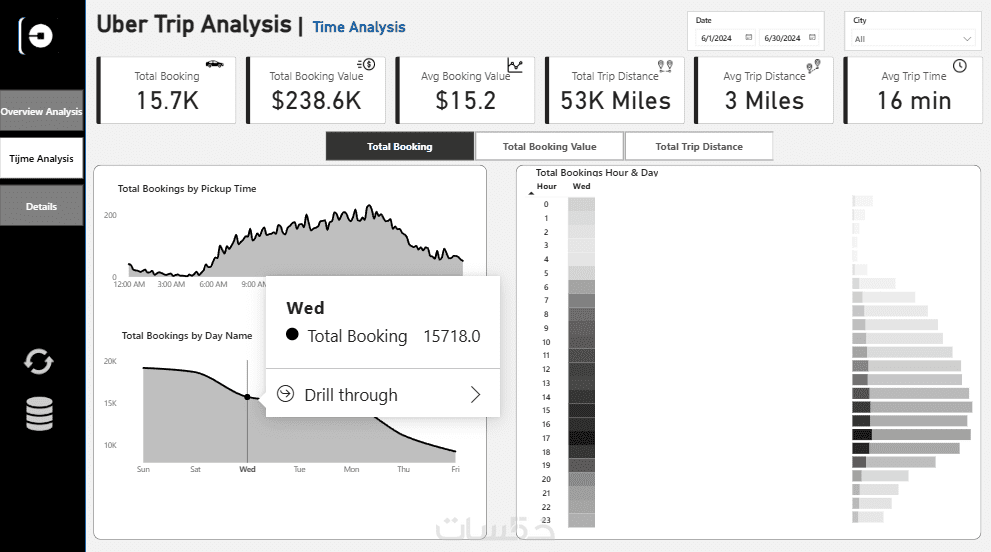Toggle the Total Booking Value measure button

(549, 146)
